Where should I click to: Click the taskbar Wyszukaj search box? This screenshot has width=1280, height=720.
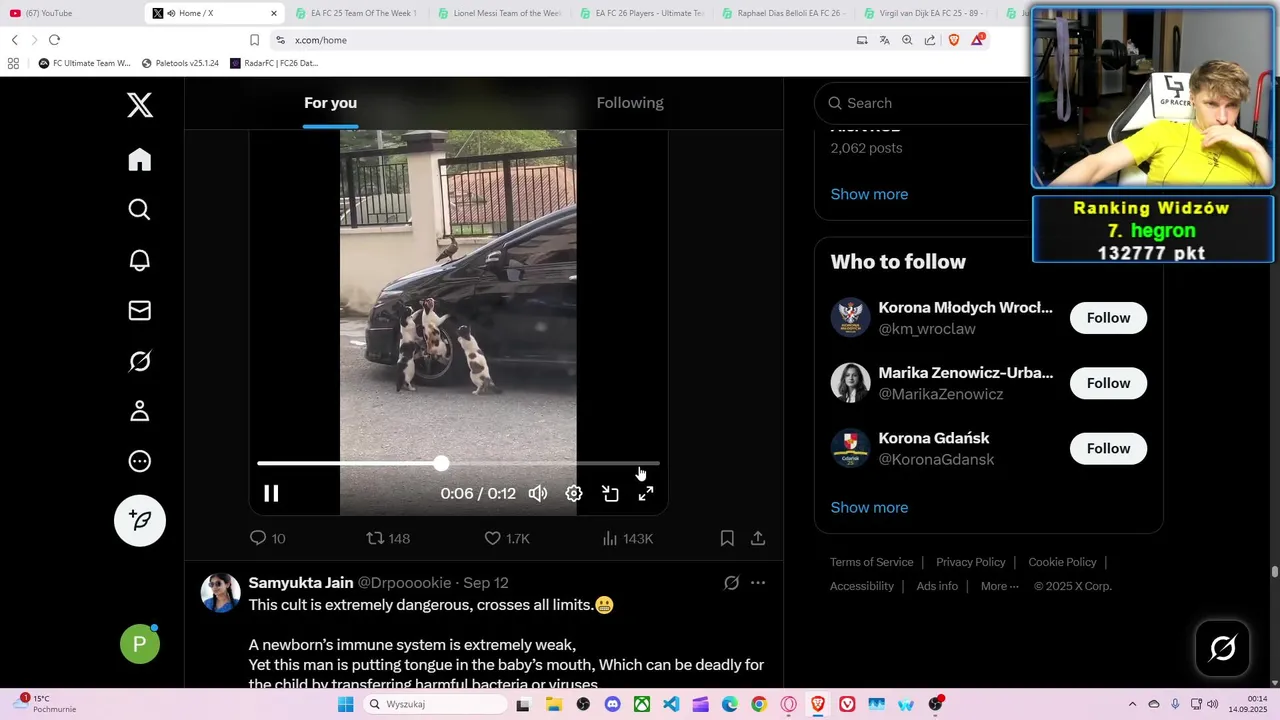(433, 704)
